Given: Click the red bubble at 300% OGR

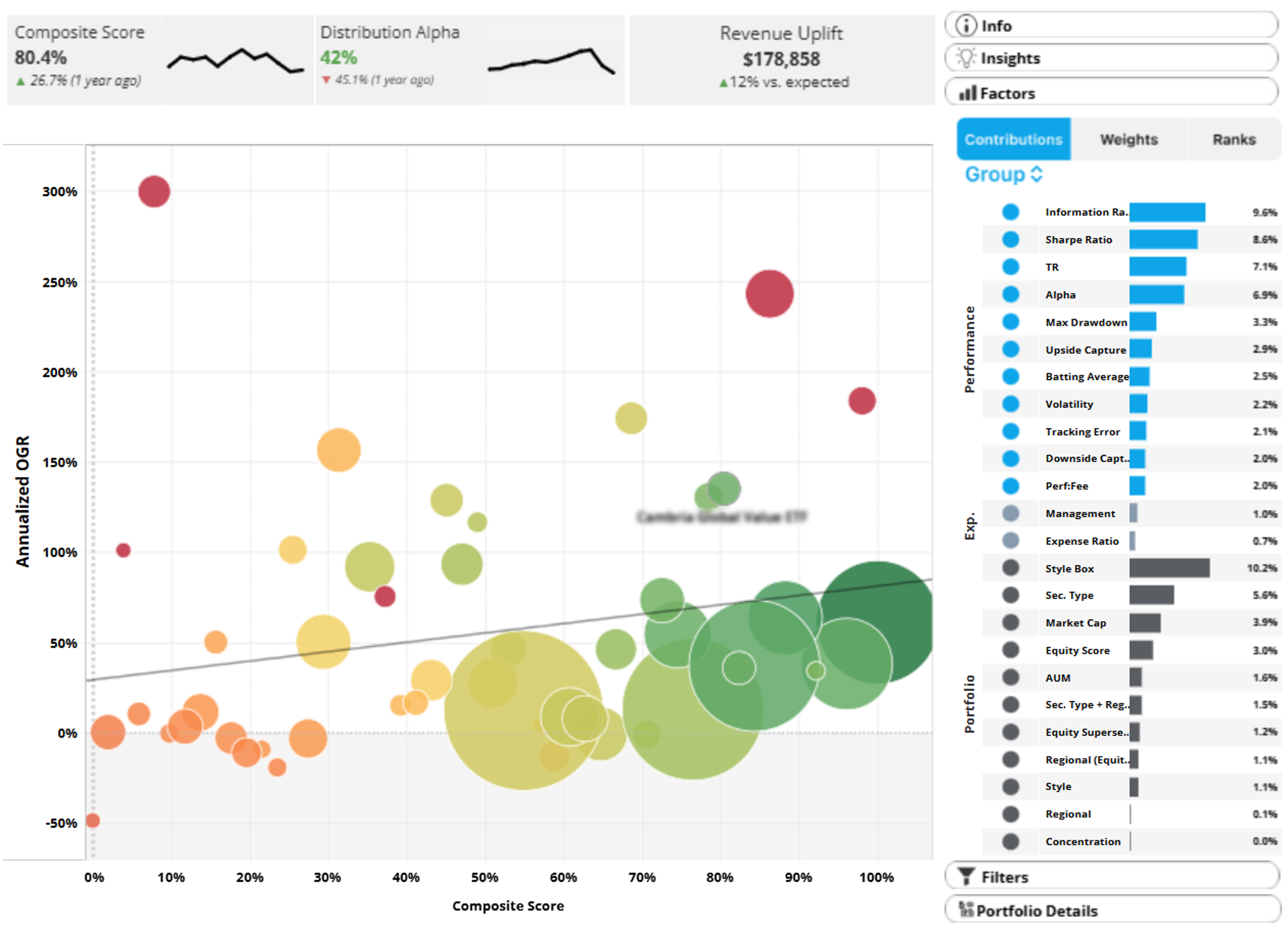Looking at the screenshot, I should (x=154, y=191).
